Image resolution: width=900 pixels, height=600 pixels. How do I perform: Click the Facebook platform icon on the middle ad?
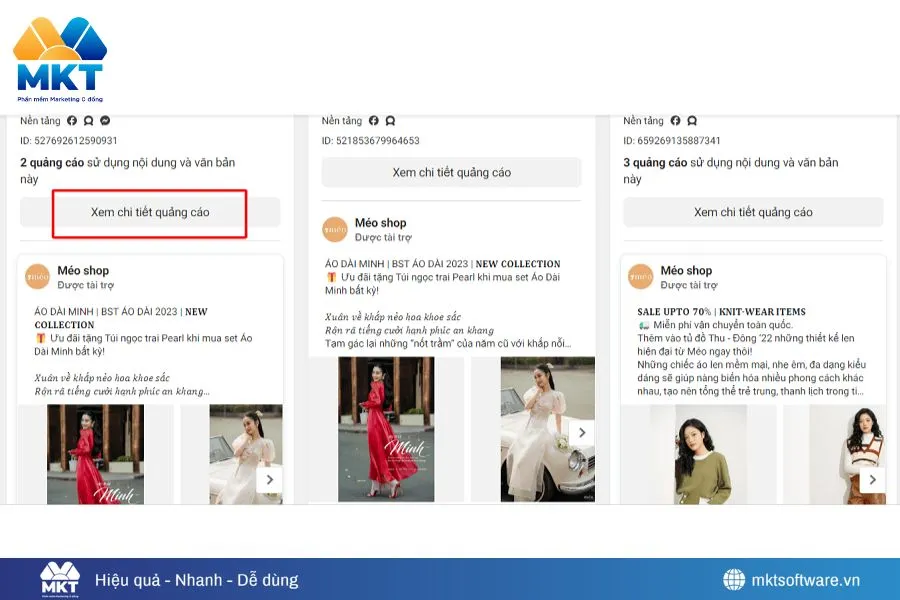click(x=372, y=120)
